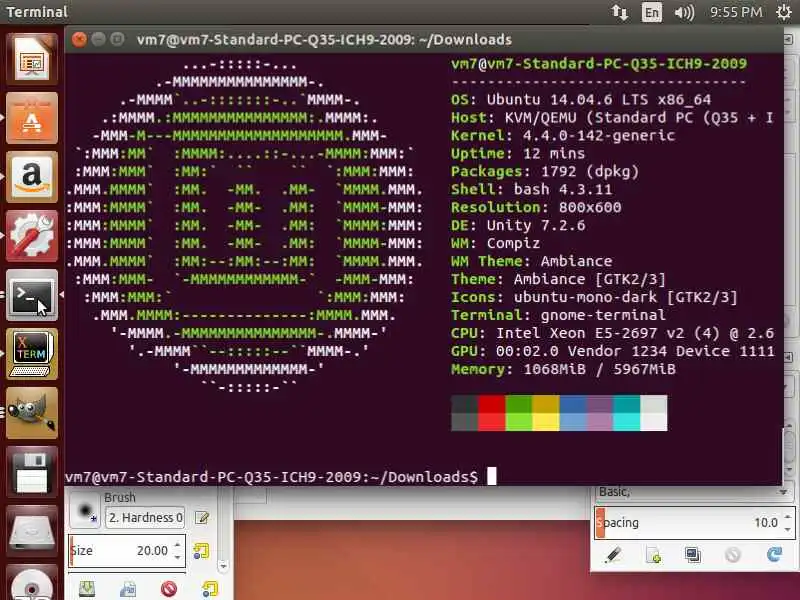Viewport: 800px width, 600px height.
Task: Click the greyed delete brush icon
Action: coord(733,555)
